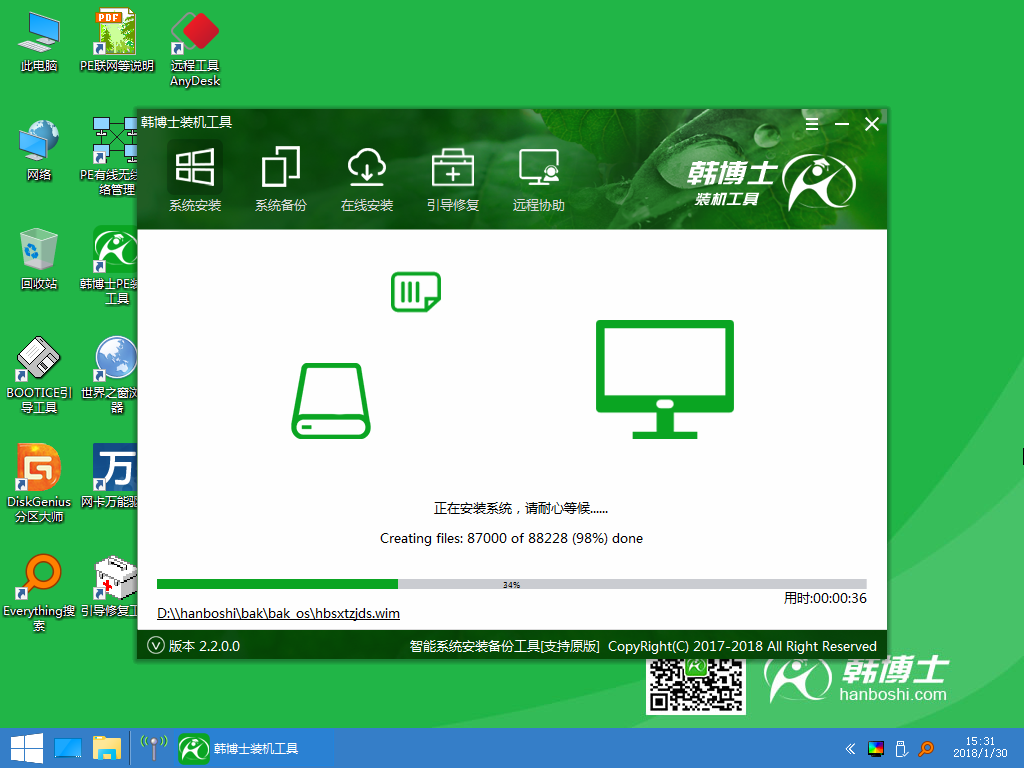Viewport: 1024px width, 768px height.
Task: Select 在线安装 (Online Install) function
Action: 367,178
